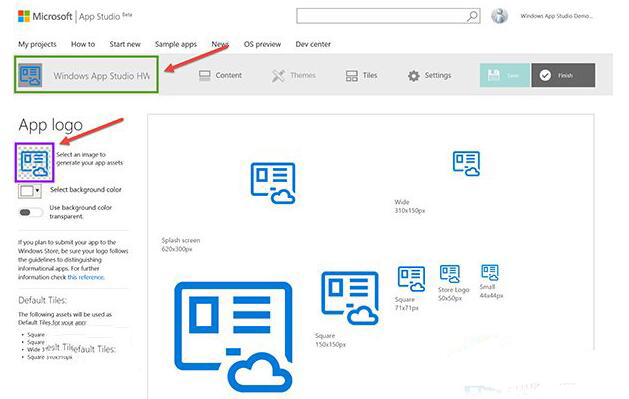Click the Save floppy disk icon

pos(494,75)
